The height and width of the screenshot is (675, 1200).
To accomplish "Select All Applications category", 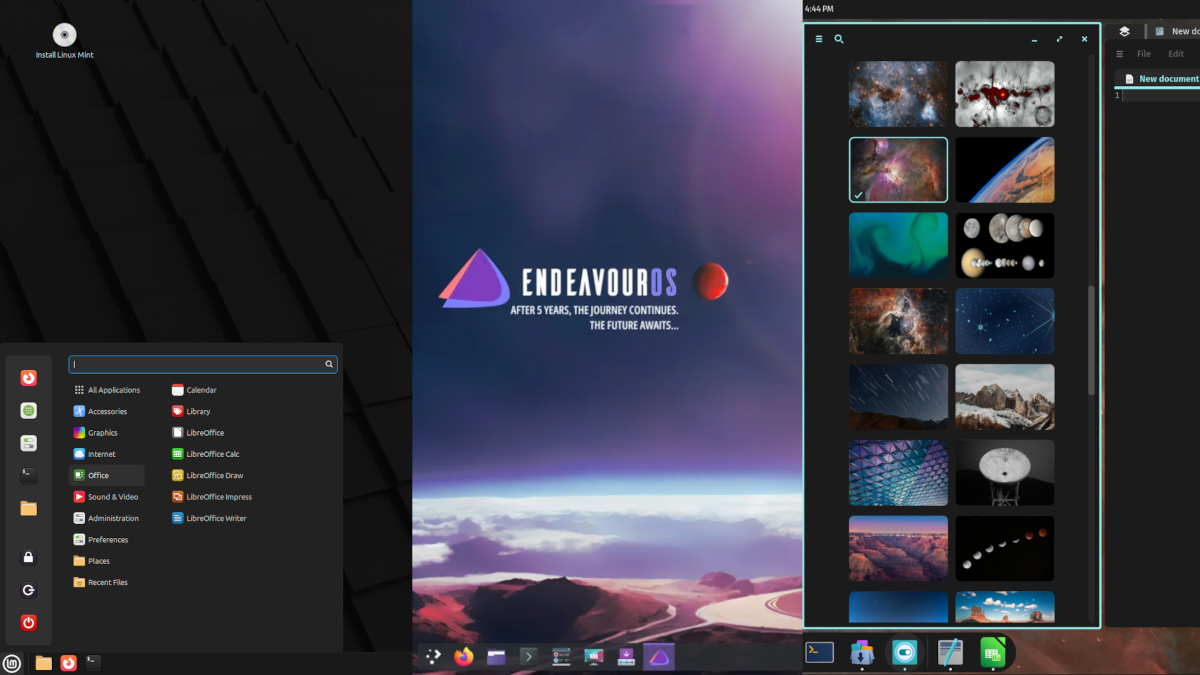I will (x=107, y=390).
